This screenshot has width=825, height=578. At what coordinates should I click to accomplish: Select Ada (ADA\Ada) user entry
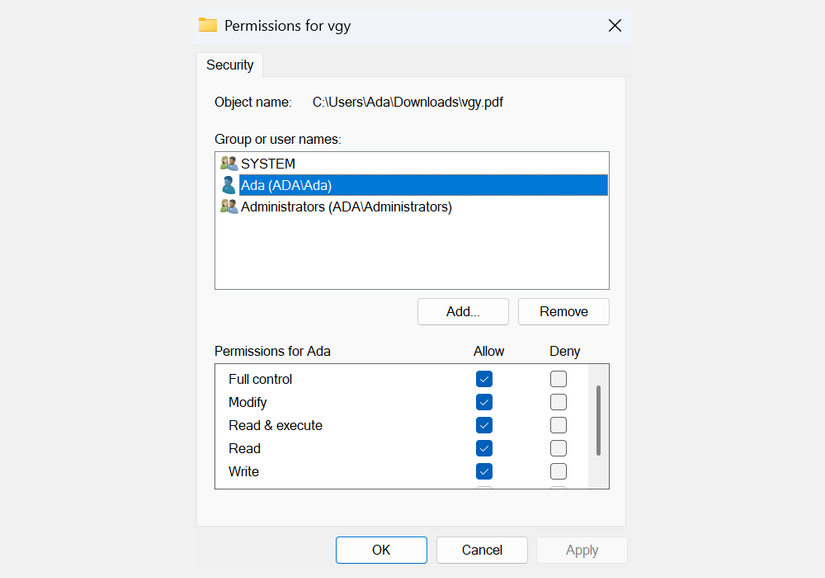click(x=286, y=185)
